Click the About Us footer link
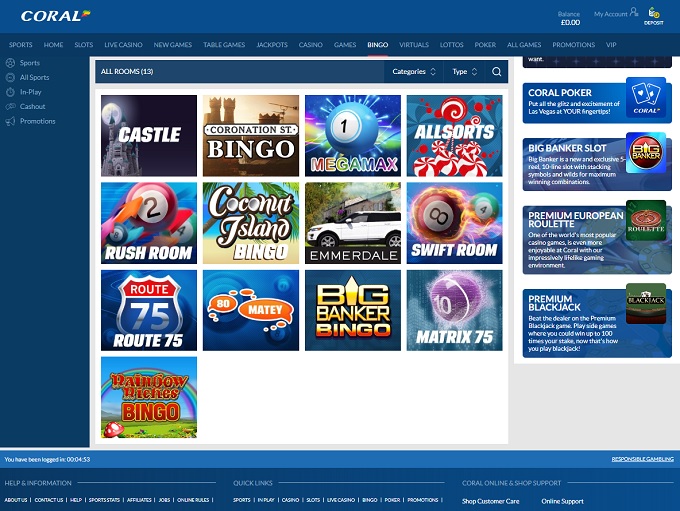 point(16,500)
